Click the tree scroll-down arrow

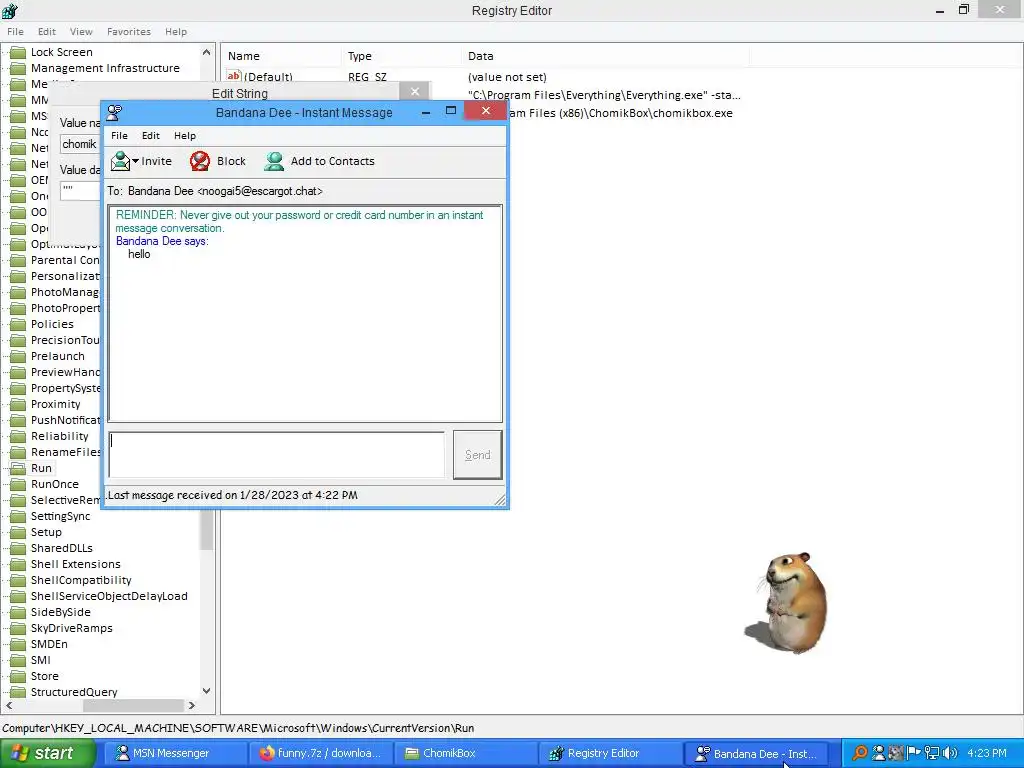pos(206,690)
